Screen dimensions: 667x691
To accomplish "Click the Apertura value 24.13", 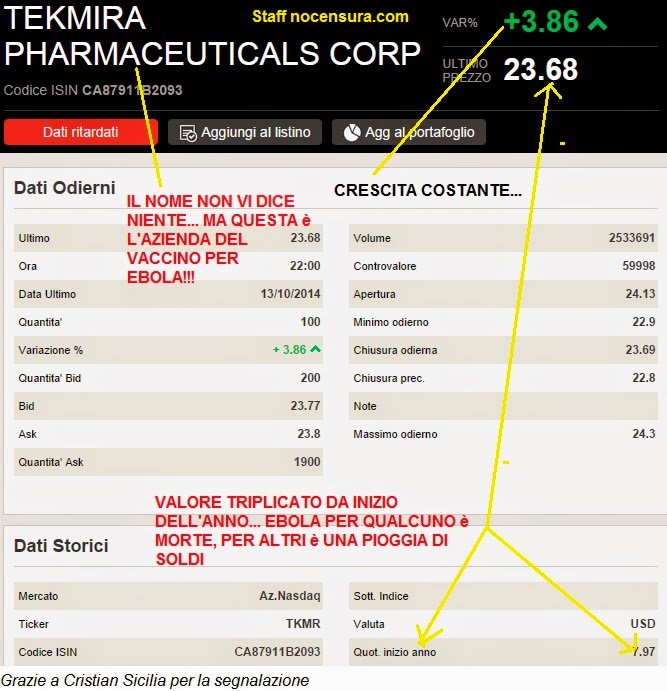I will tap(640, 294).
